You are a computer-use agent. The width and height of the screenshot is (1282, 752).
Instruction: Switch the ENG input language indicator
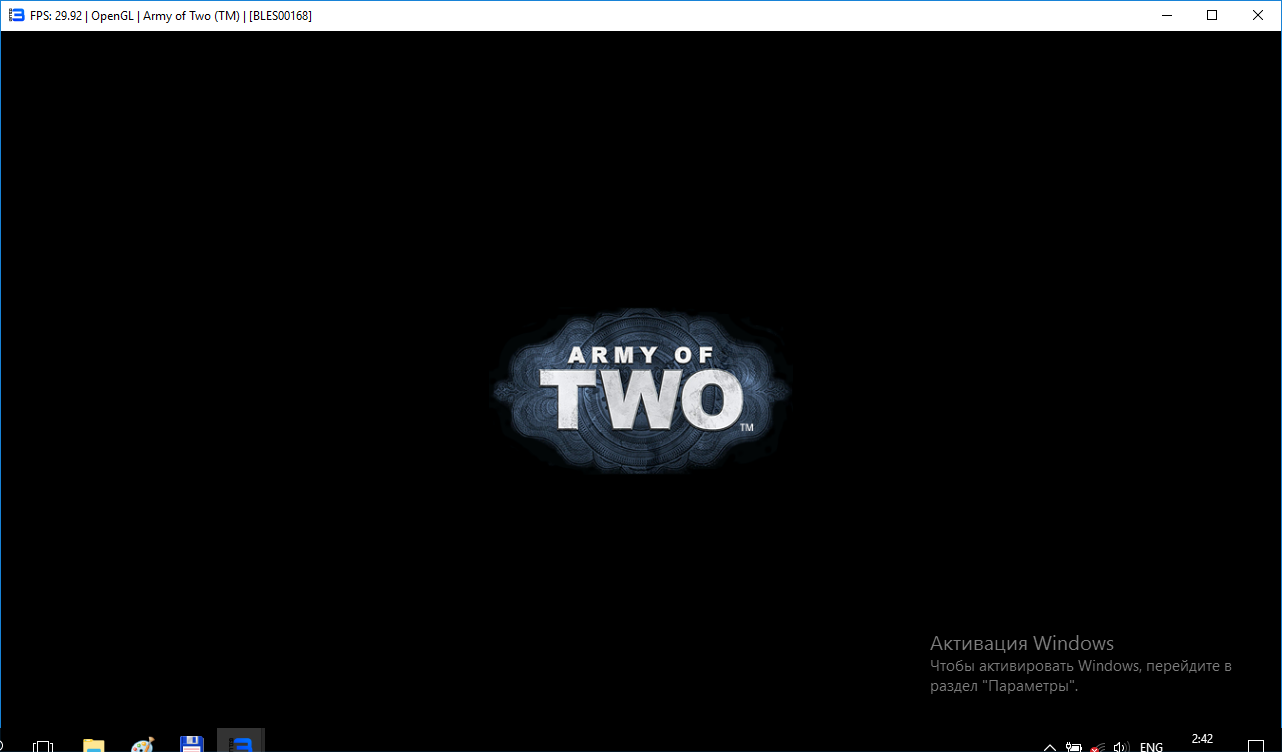coord(1151,746)
